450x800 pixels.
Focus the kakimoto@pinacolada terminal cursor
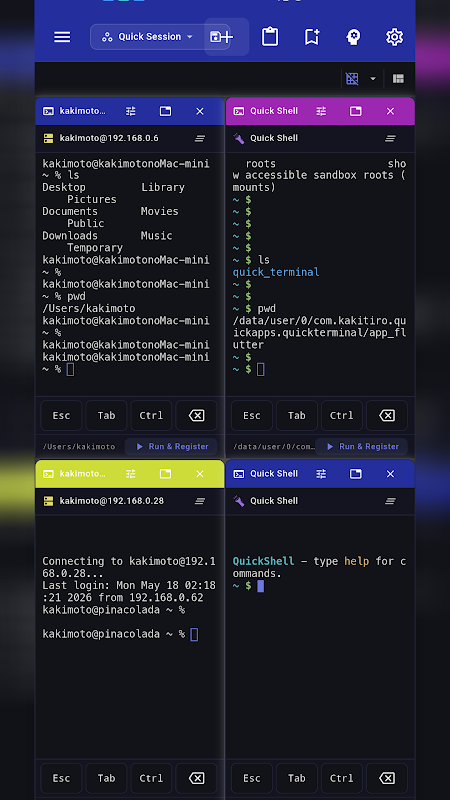pos(194,634)
